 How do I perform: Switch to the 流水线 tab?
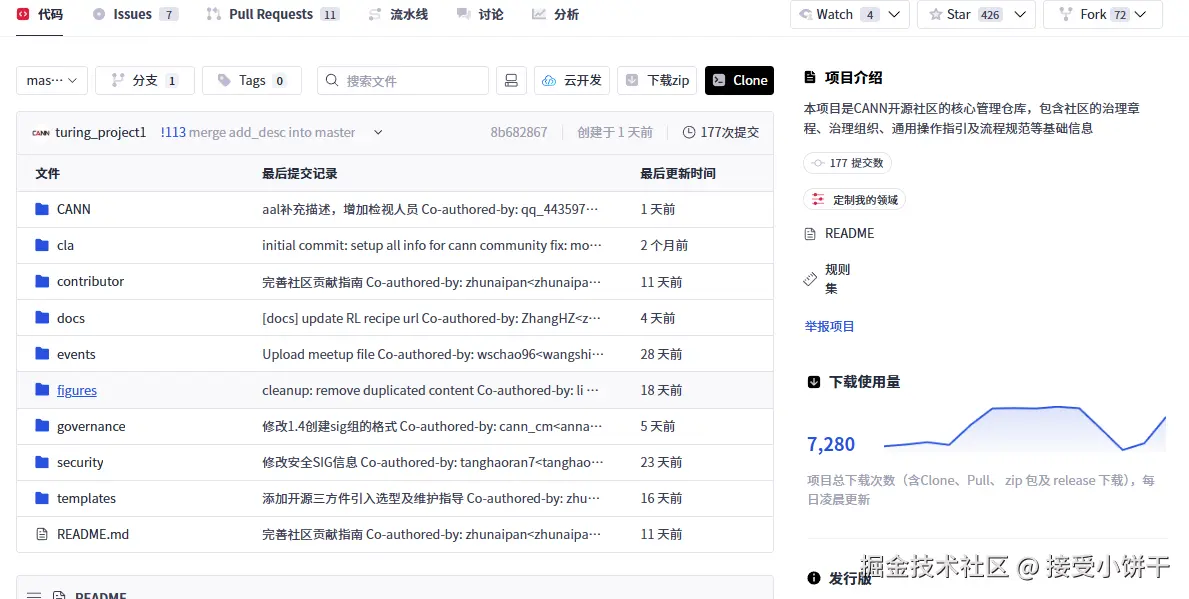(398, 14)
